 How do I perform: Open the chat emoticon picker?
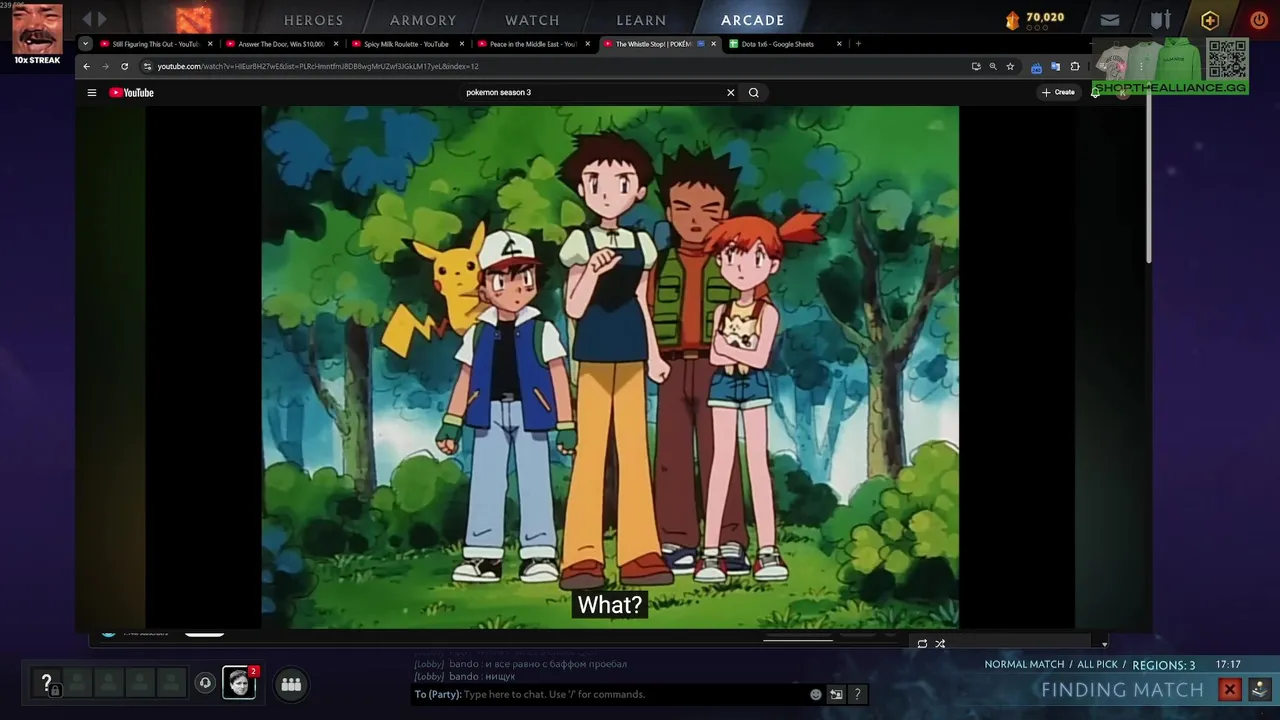816,694
